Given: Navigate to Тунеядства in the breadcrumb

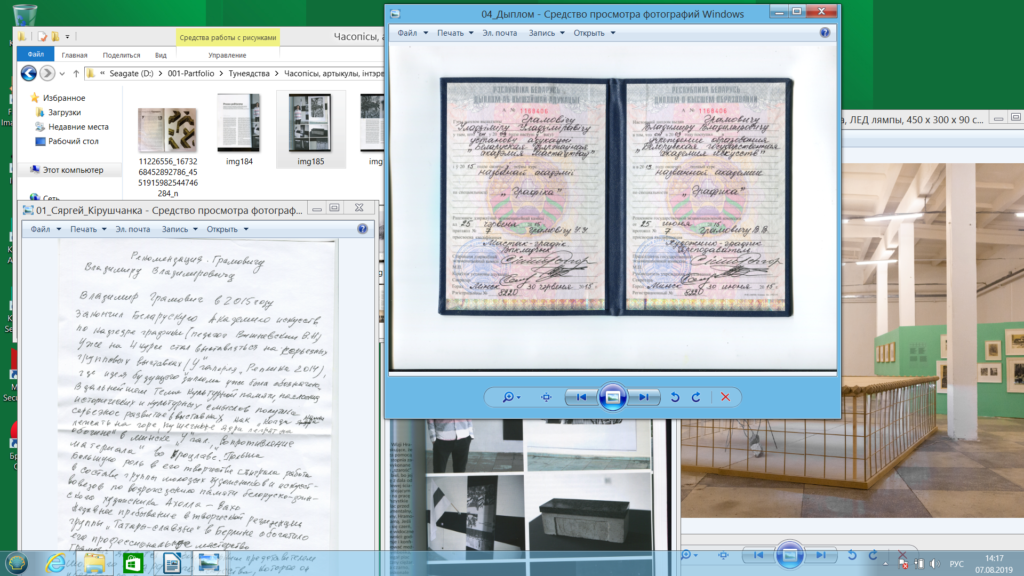Looking at the screenshot, I should coord(249,74).
